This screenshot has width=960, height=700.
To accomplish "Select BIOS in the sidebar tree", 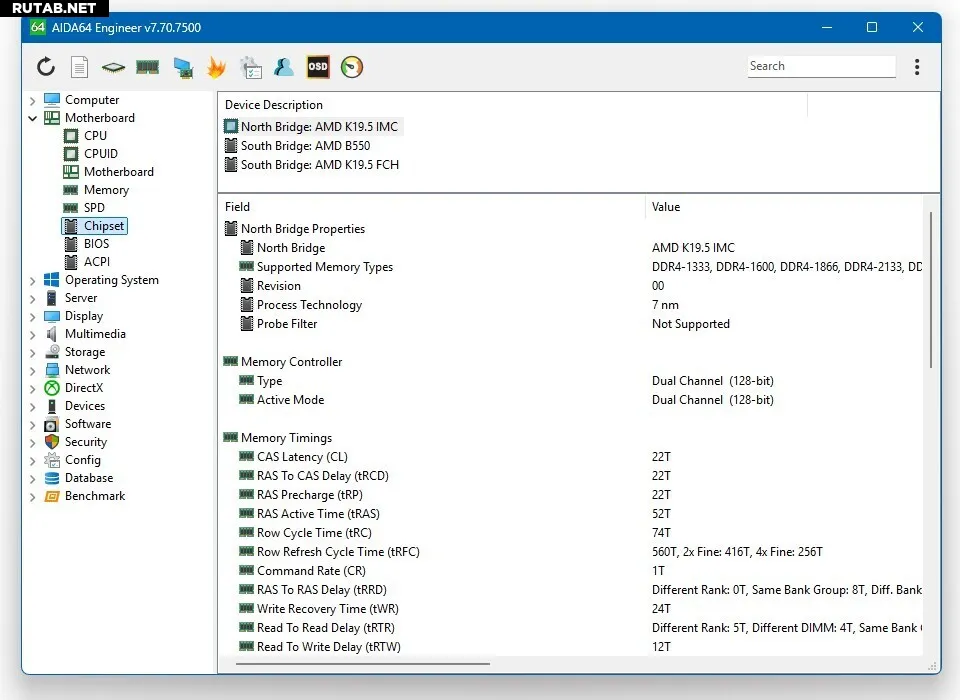I will tap(87, 244).
